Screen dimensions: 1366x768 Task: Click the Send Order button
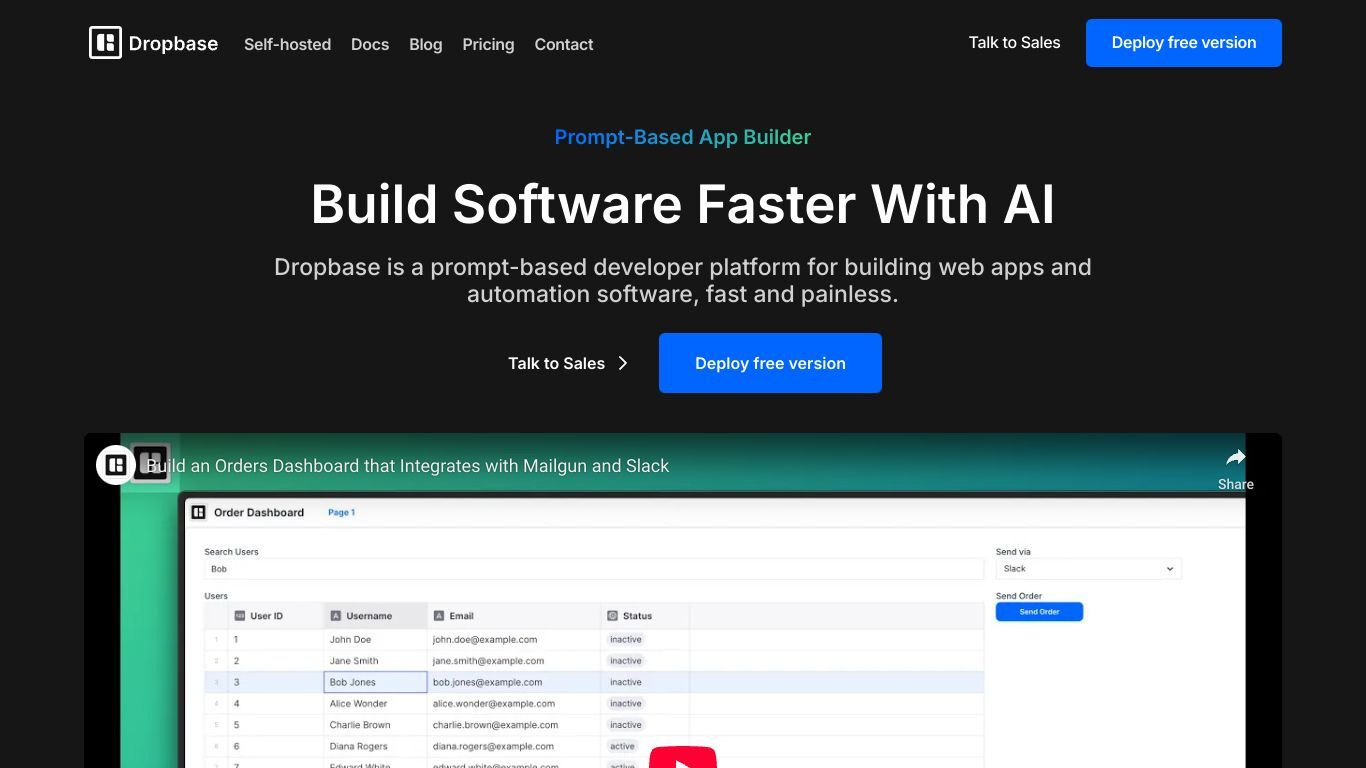pyautogui.click(x=1039, y=612)
